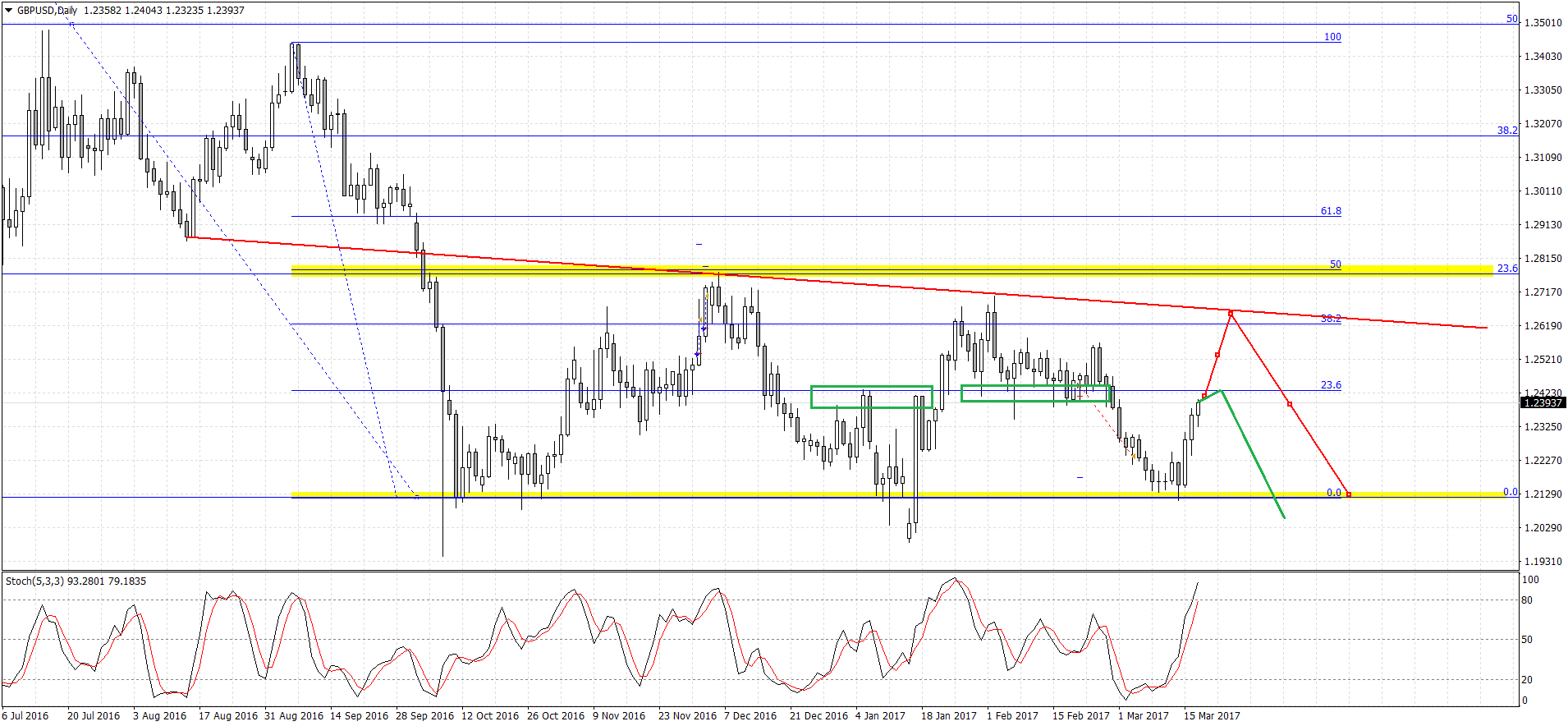The image size is (1568, 726).
Task: Click the 1.31090 price axis label
Action: 1543,158
